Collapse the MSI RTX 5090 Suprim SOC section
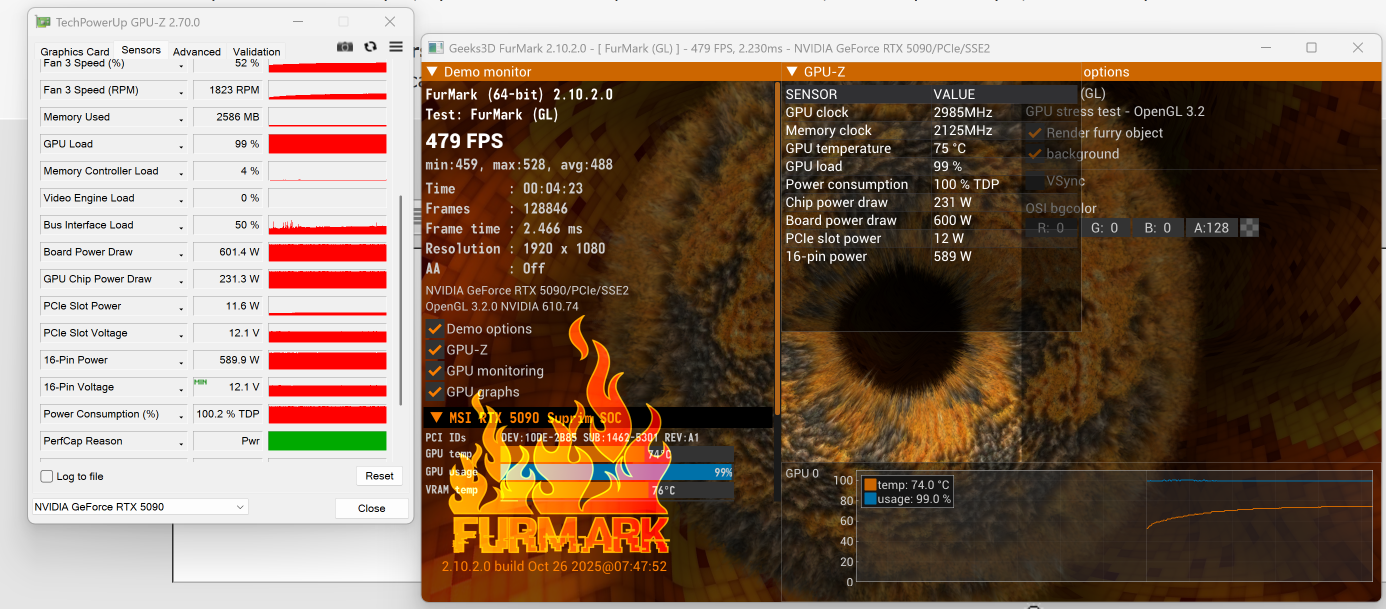The image size is (1386, 609). 435,417
